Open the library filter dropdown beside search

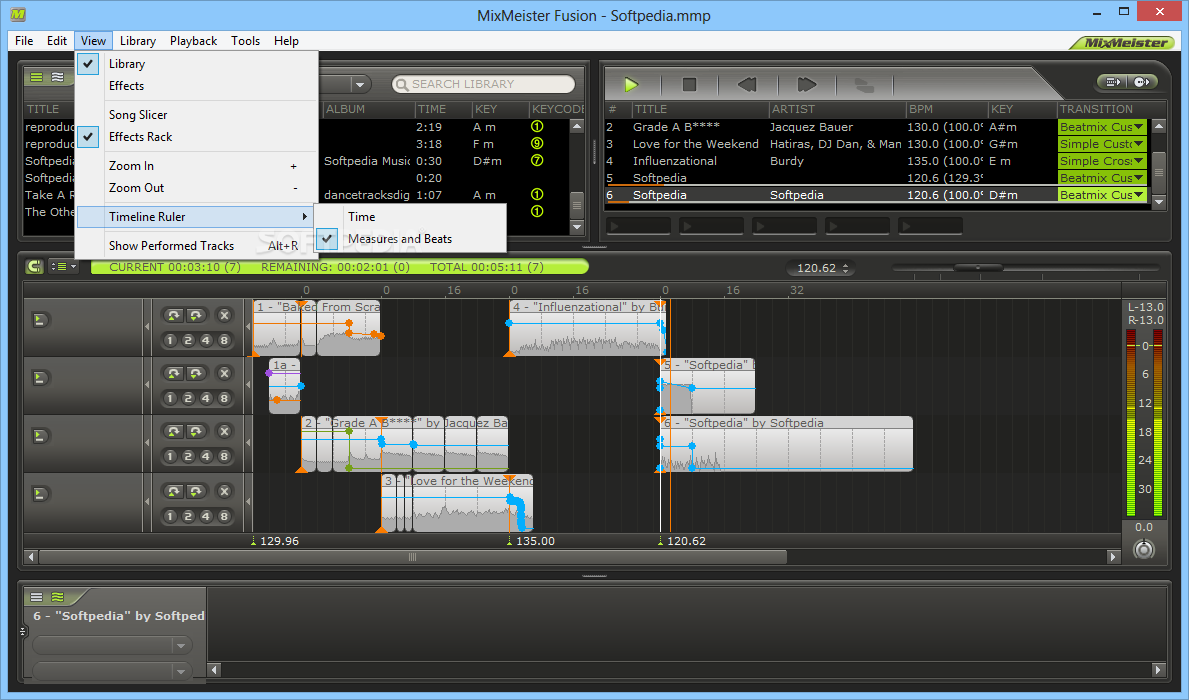(x=359, y=84)
